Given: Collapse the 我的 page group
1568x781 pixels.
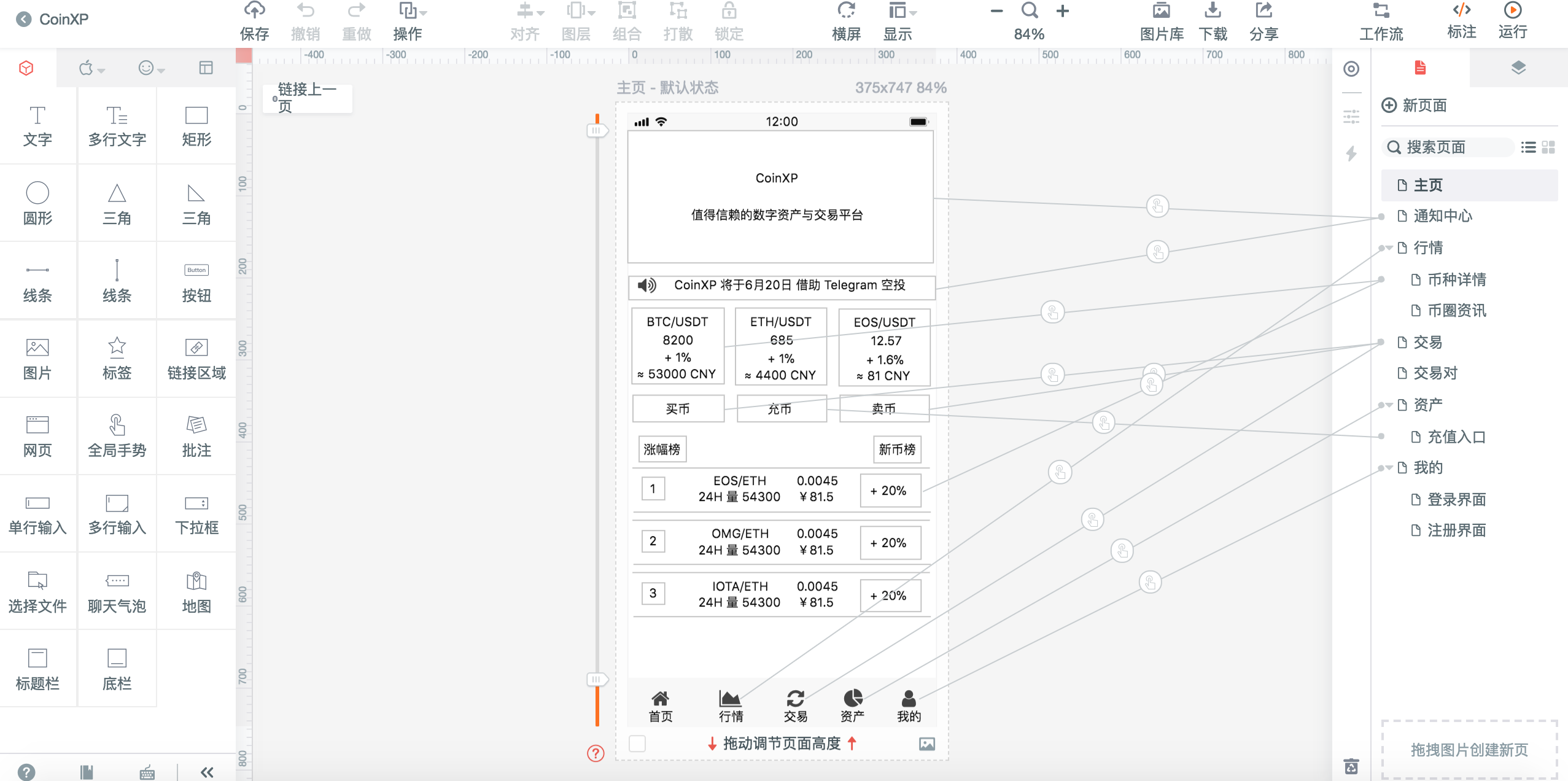Looking at the screenshot, I should coord(1389,468).
